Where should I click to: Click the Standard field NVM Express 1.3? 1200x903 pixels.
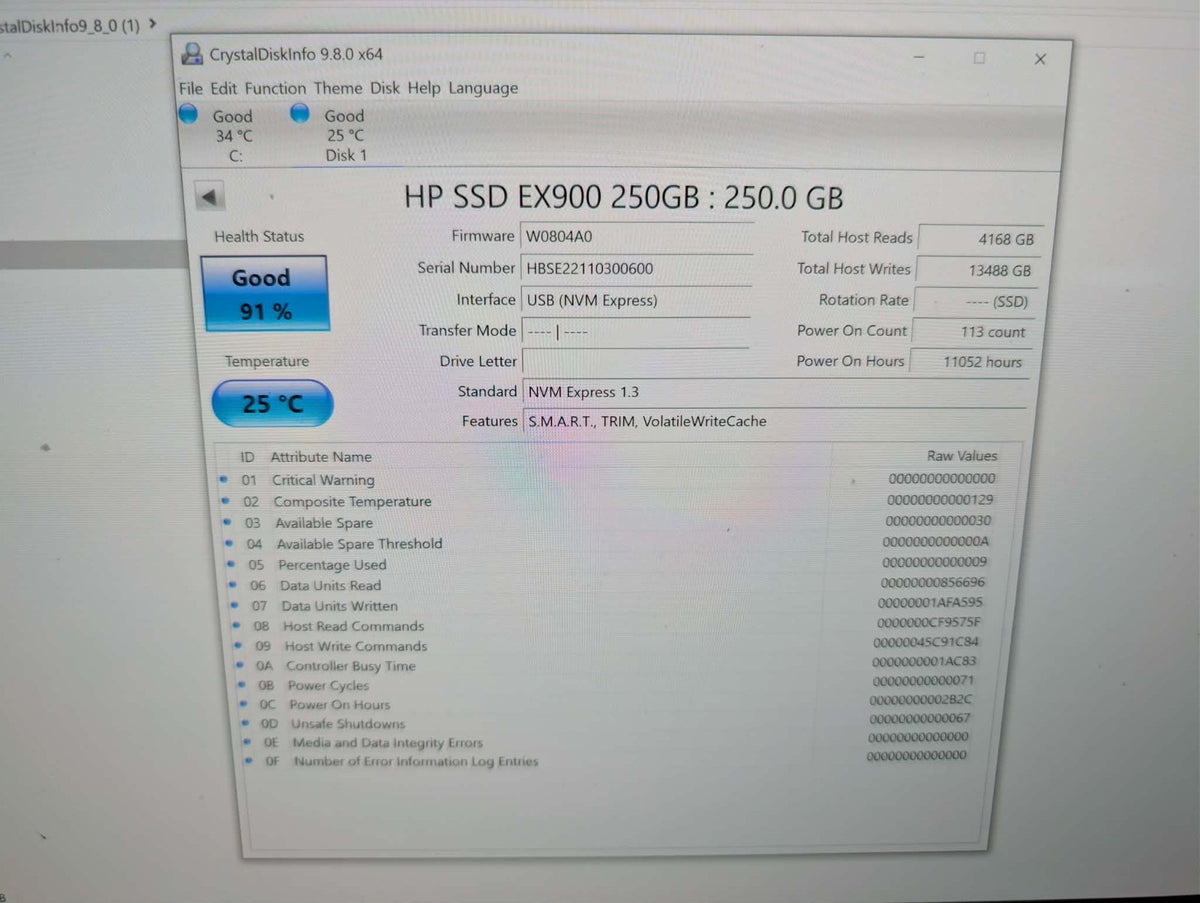[774, 392]
